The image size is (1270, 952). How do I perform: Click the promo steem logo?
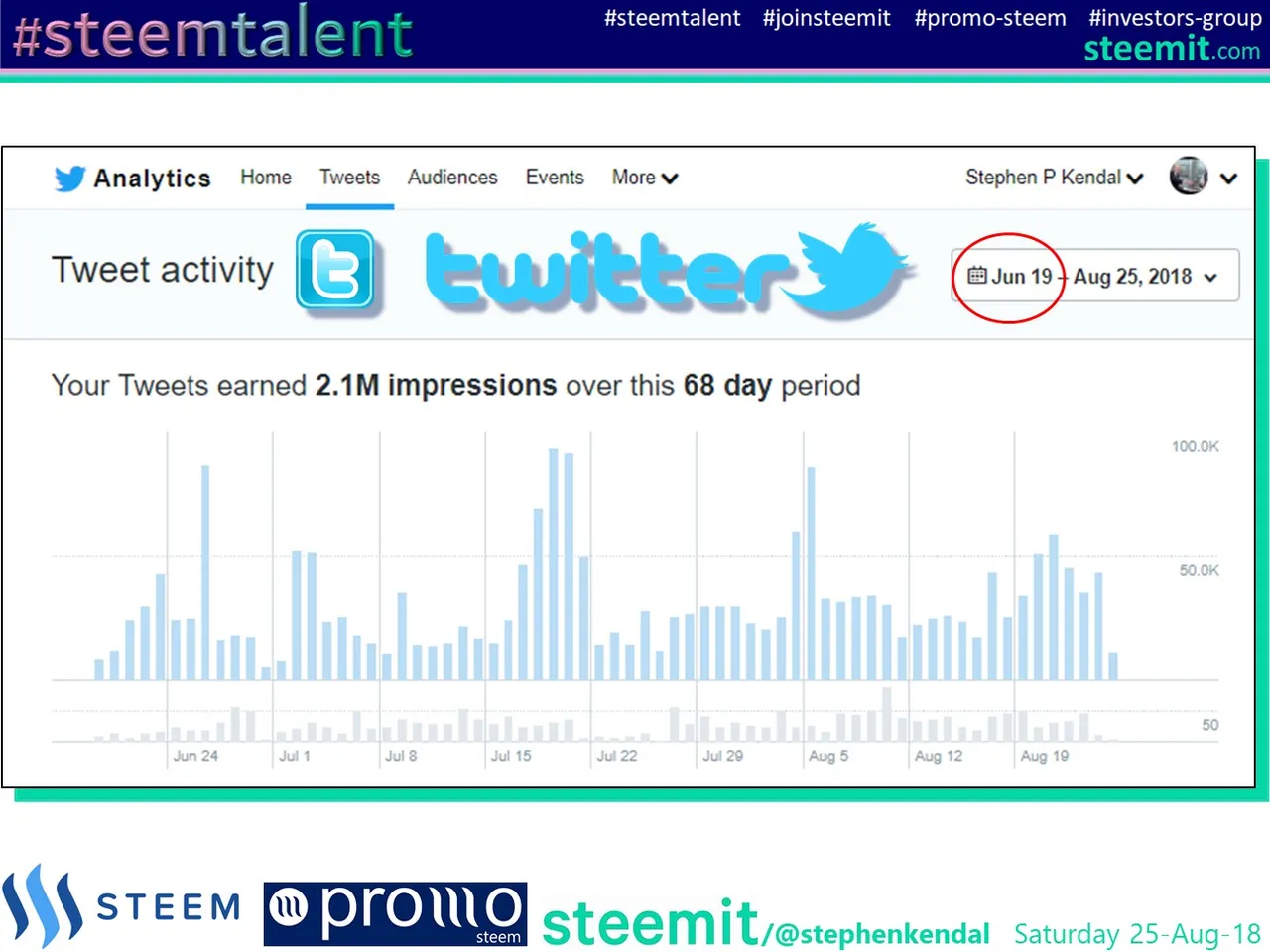point(395,913)
